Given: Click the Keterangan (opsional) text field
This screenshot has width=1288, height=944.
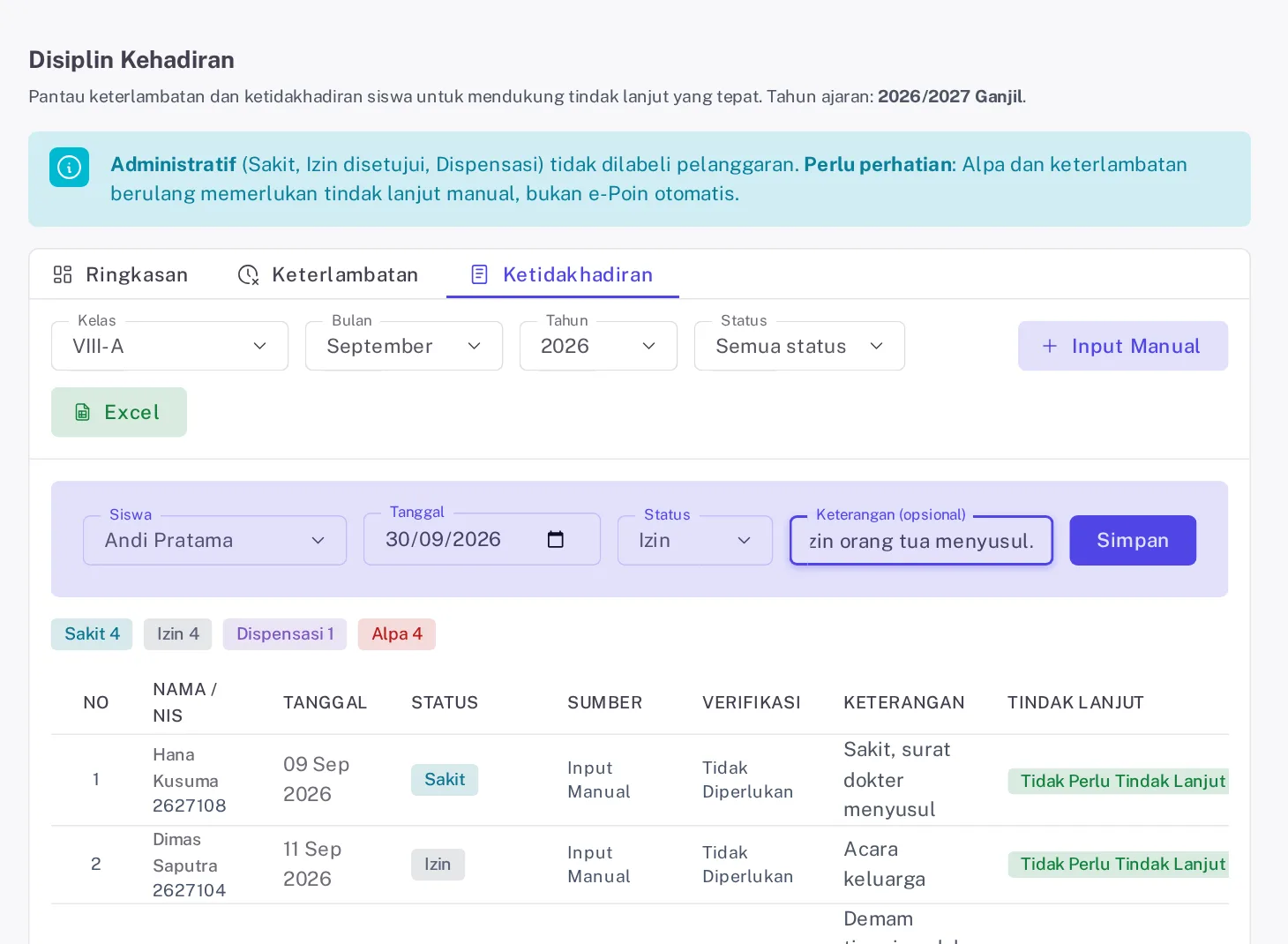Looking at the screenshot, I should pos(921,540).
